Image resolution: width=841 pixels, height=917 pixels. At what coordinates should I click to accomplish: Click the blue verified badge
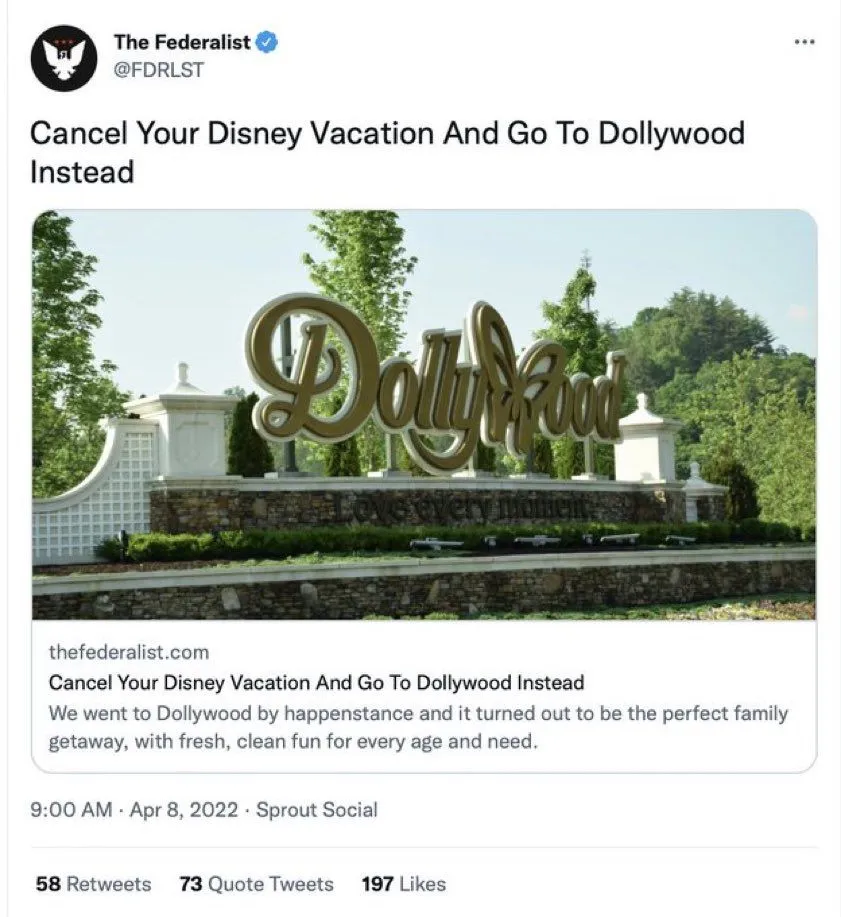[x=267, y=43]
